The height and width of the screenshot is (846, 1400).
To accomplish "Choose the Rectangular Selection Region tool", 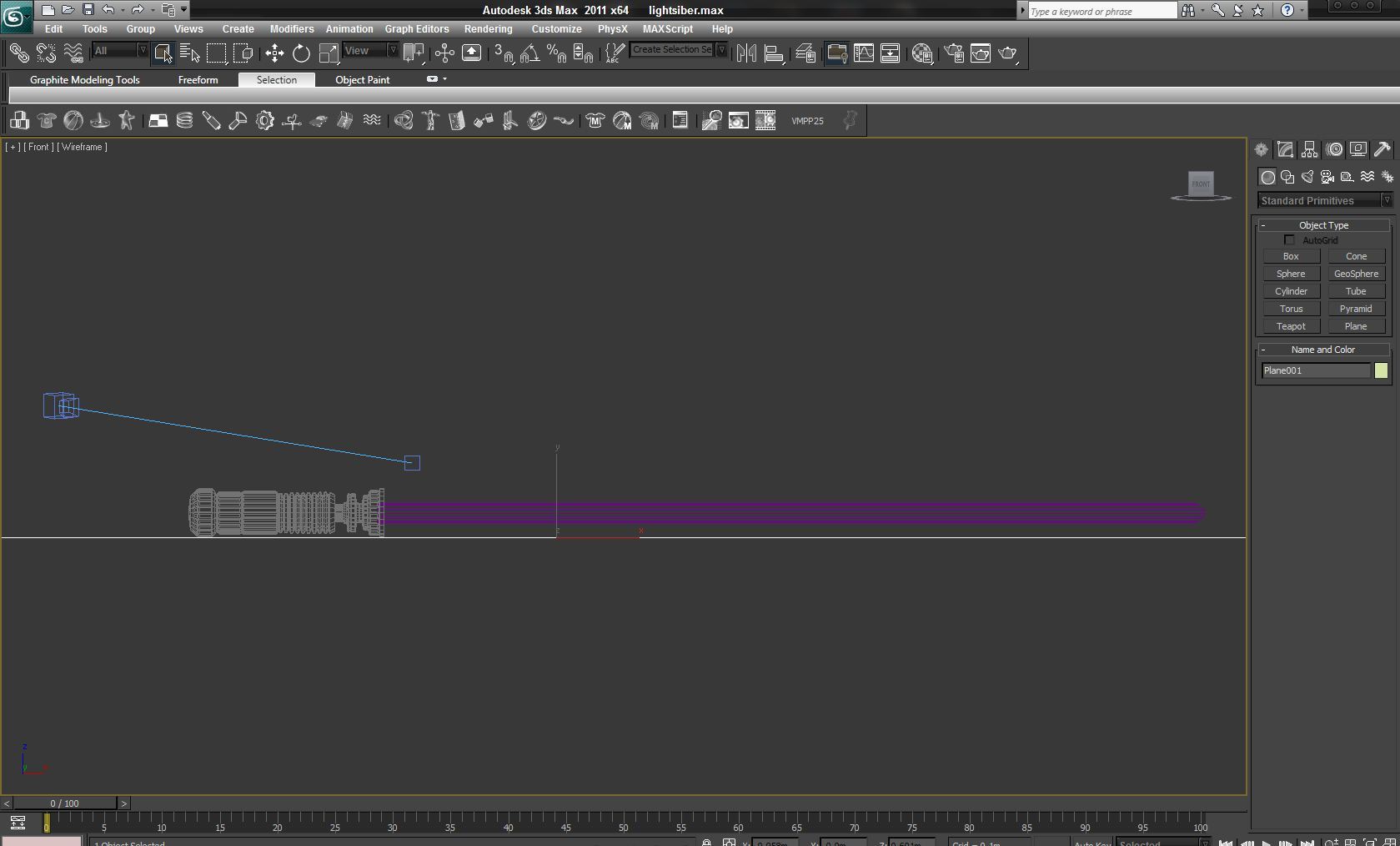I will coord(216,53).
